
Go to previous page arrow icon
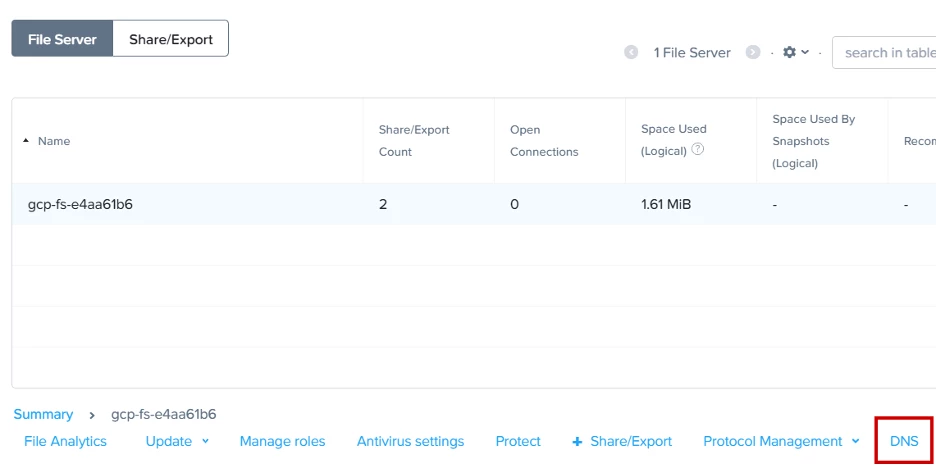point(631,53)
